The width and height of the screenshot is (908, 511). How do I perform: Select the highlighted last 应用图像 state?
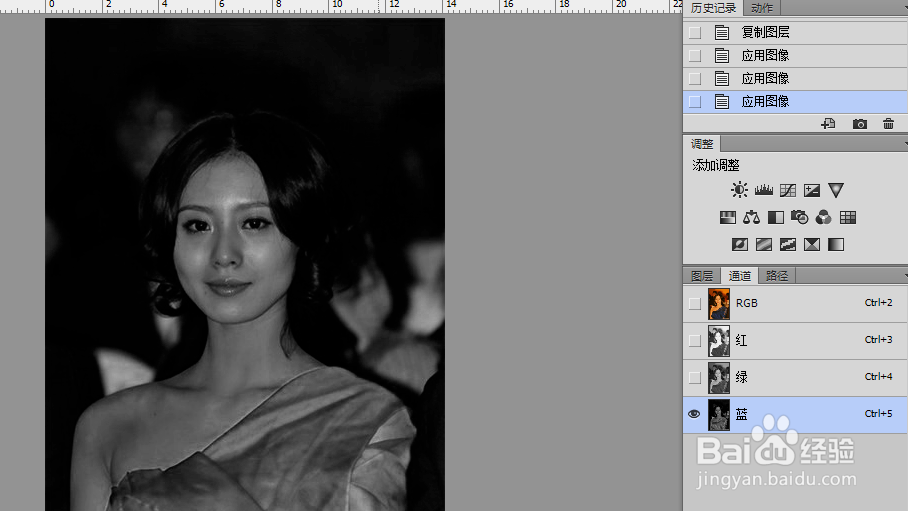(795, 102)
